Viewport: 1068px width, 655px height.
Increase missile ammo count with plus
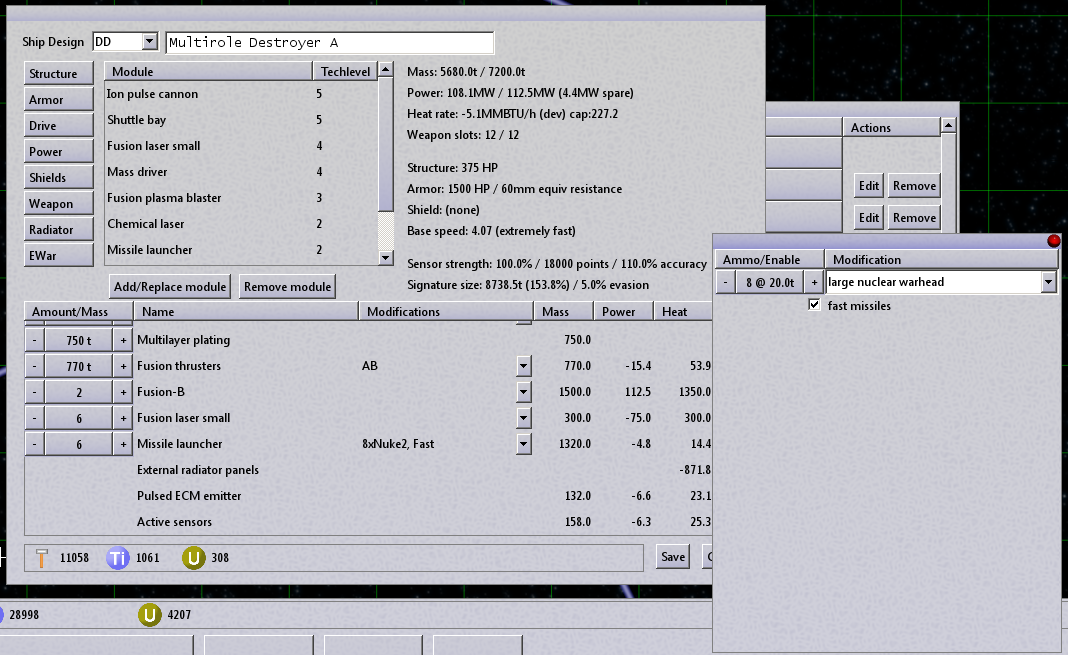815,283
